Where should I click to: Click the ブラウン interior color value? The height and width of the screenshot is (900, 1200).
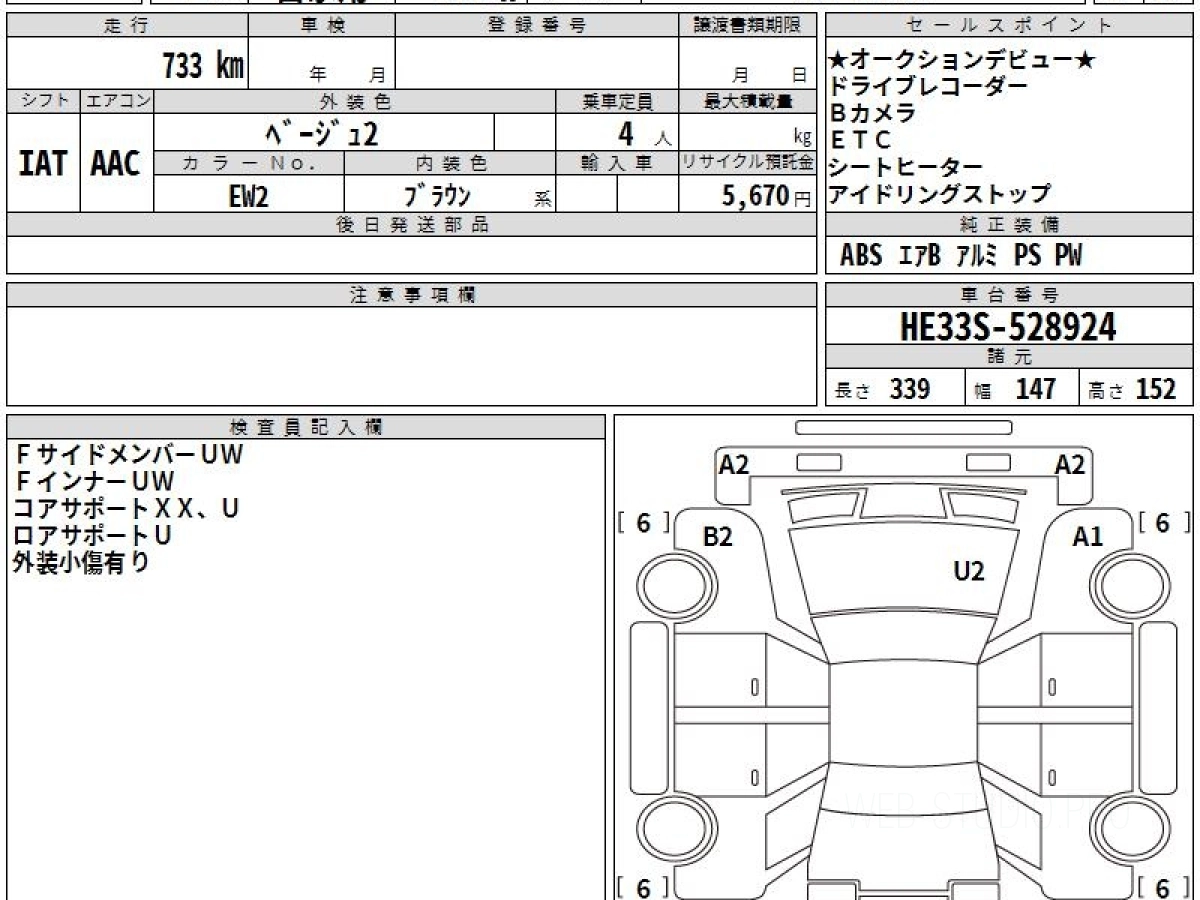click(x=437, y=195)
